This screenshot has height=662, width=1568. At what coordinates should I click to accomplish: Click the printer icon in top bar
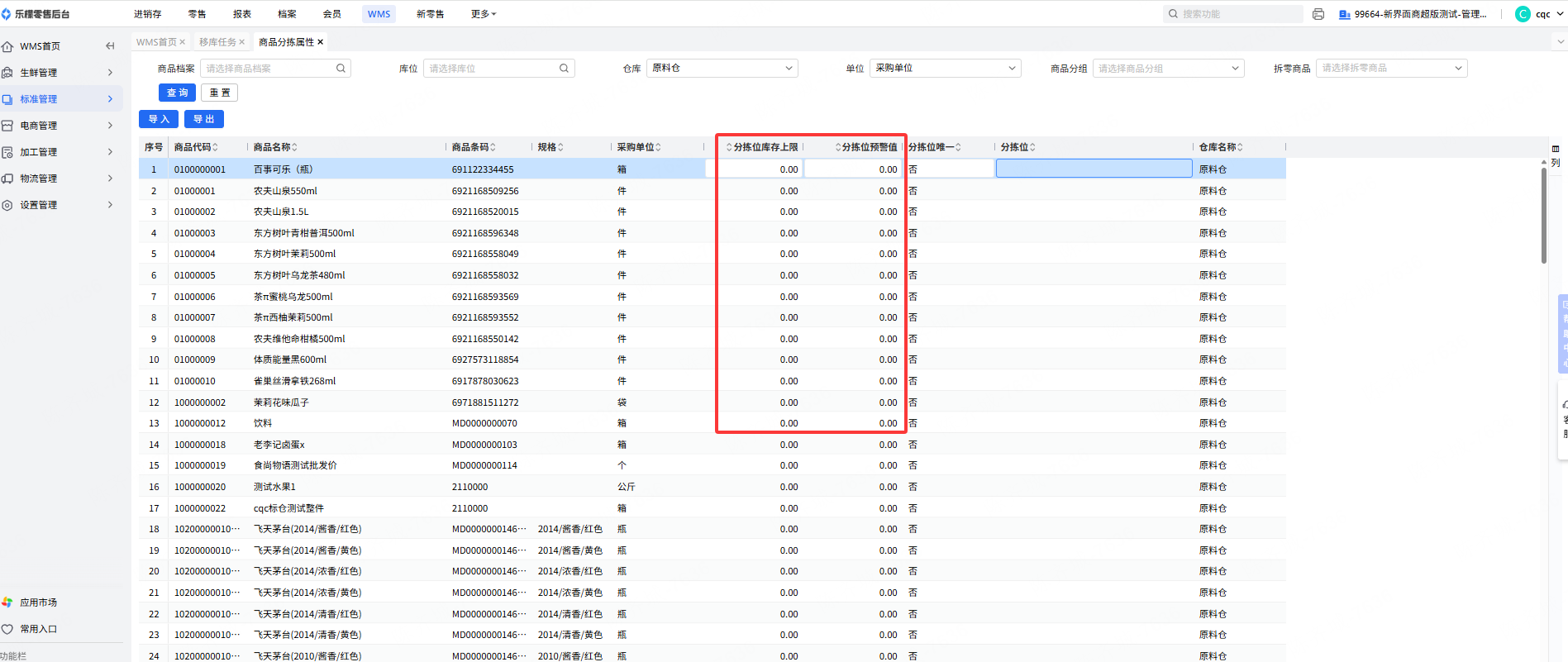click(x=1318, y=14)
